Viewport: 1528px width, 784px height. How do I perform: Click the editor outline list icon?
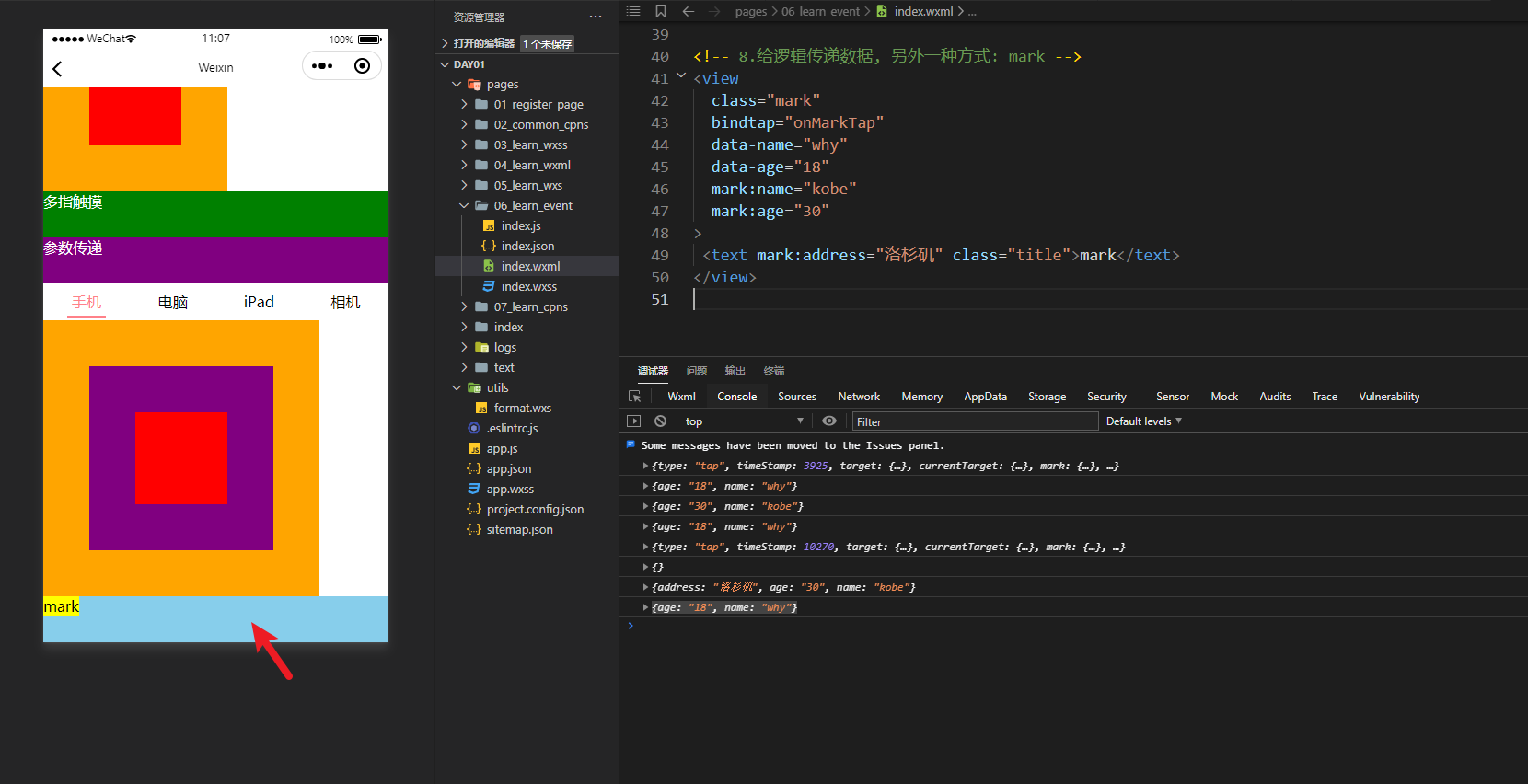633,11
